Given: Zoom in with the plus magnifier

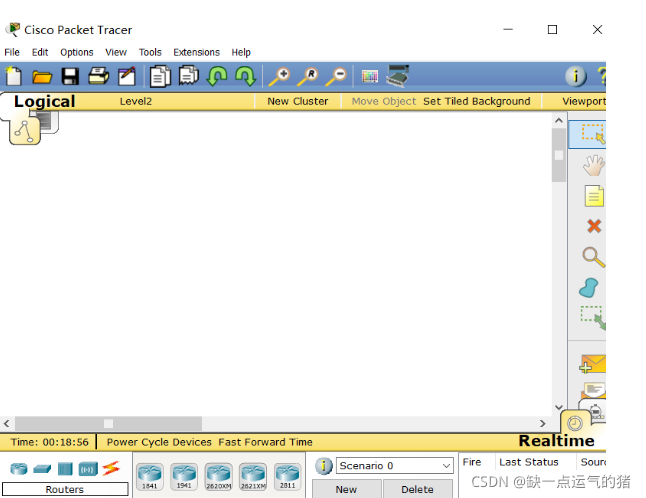Looking at the screenshot, I should [x=279, y=77].
